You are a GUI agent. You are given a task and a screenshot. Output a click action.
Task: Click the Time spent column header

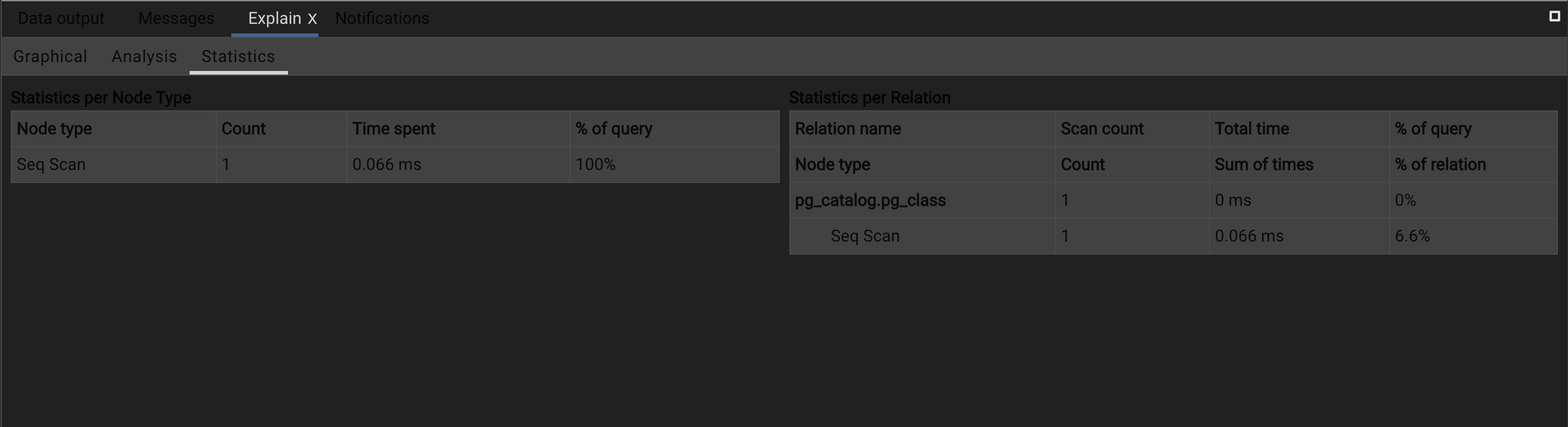tap(393, 129)
